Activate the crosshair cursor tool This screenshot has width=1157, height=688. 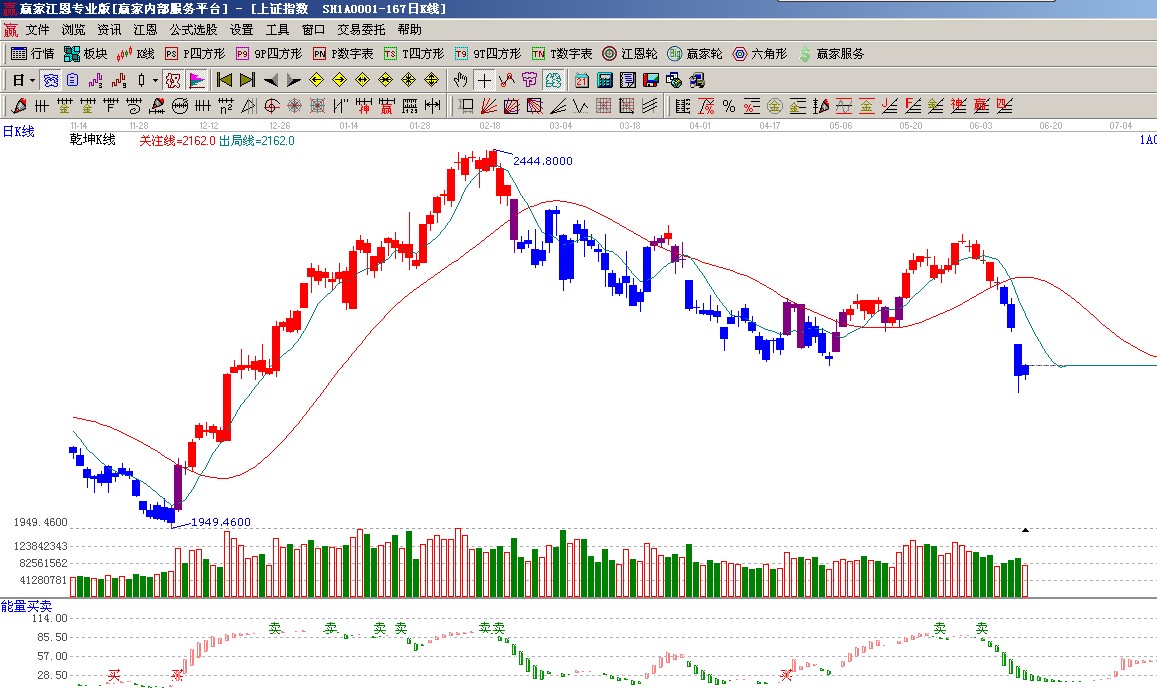coord(484,80)
